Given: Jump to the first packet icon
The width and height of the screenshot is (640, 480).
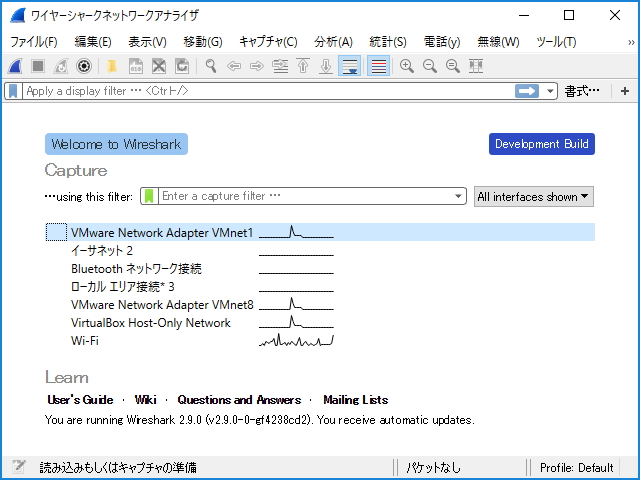Looking at the screenshot, I should pyautogui.click(x=303, y=66).
